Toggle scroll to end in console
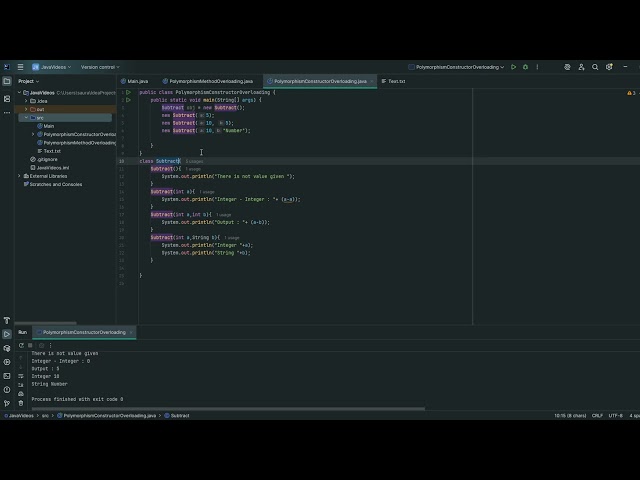Viewport: 640px width, 480px height. [x=21, y=385]
